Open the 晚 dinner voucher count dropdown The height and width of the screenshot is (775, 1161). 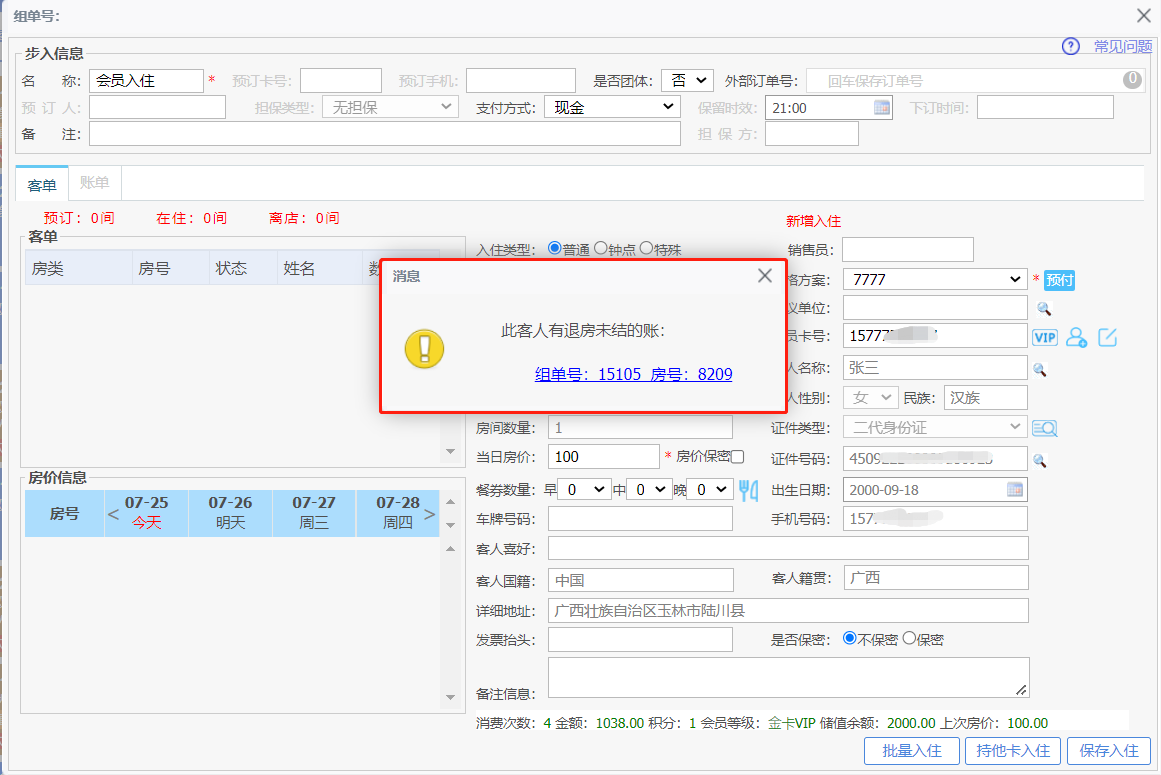[711, 489]
